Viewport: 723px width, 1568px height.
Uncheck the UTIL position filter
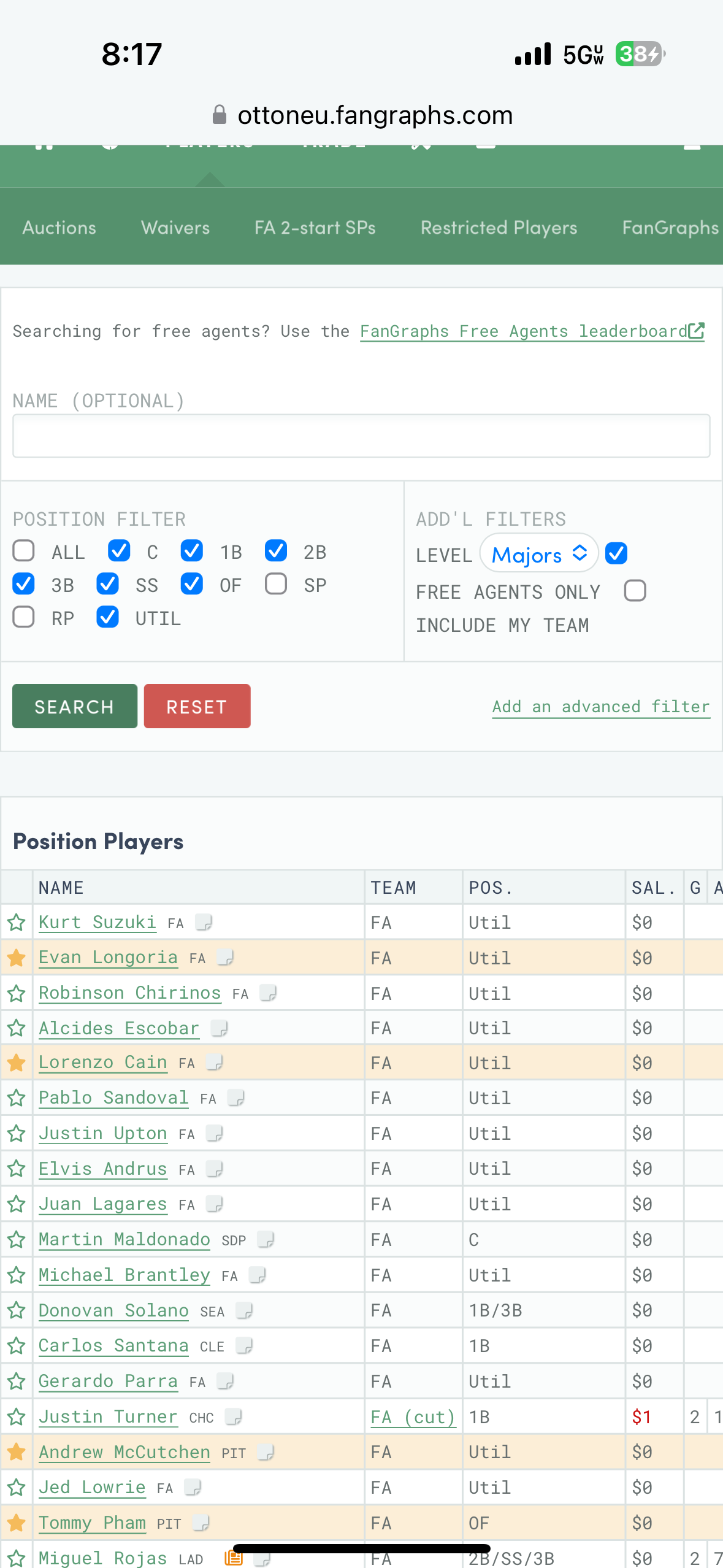pyautogui.click(x=107, y=617)
